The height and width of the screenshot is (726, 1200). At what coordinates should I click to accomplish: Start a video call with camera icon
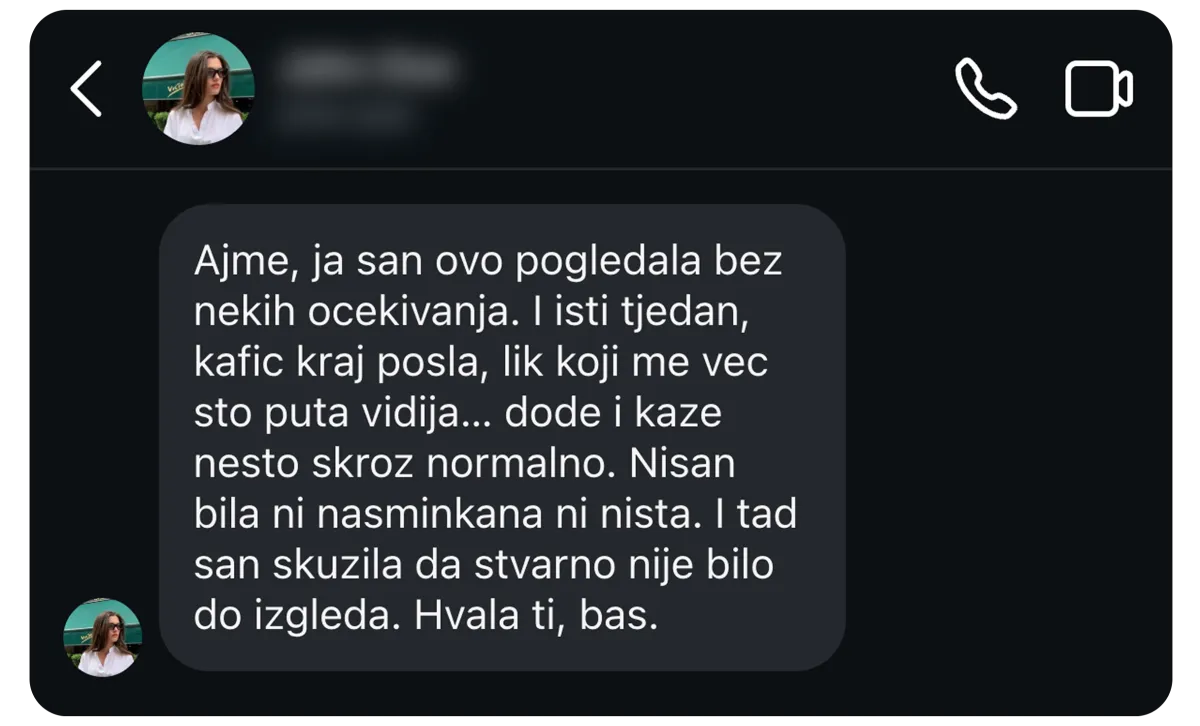pos(1098,90)
